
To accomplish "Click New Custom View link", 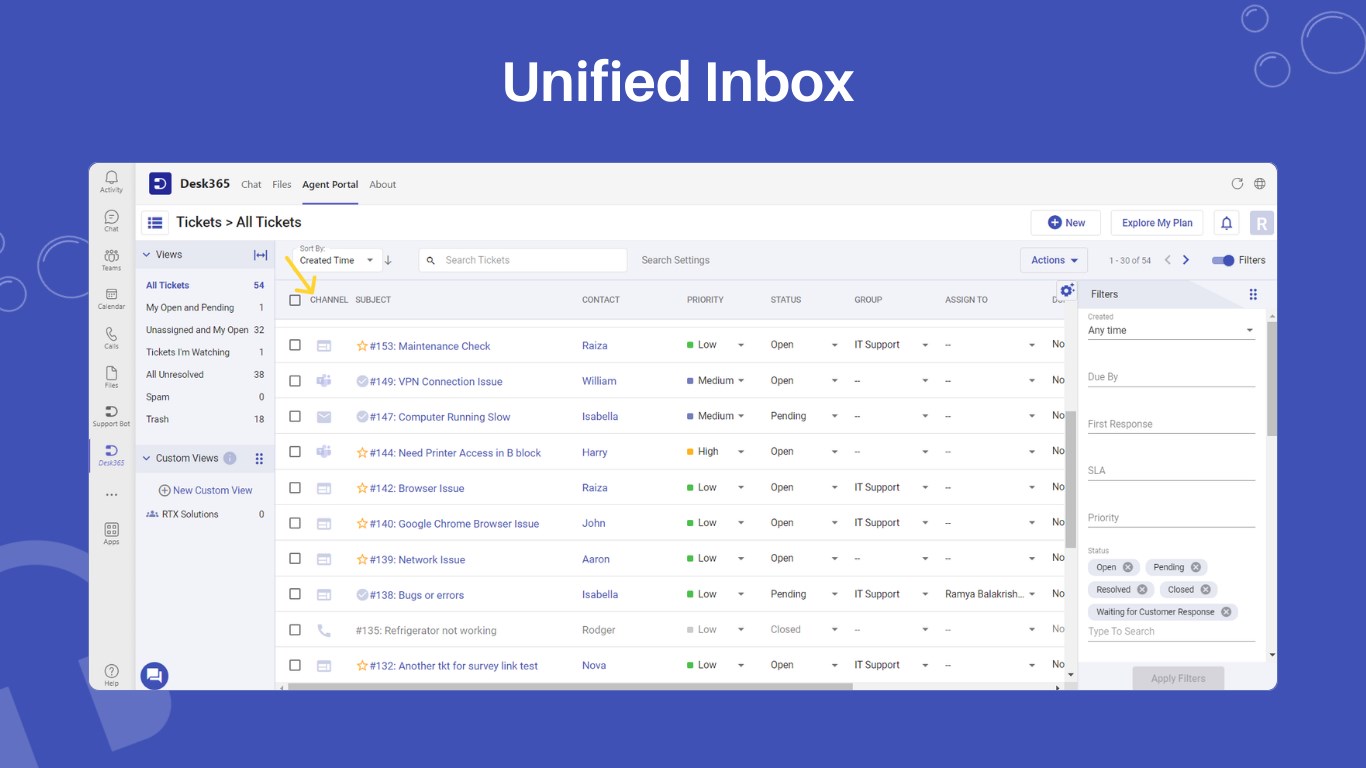I will (206, 490).
